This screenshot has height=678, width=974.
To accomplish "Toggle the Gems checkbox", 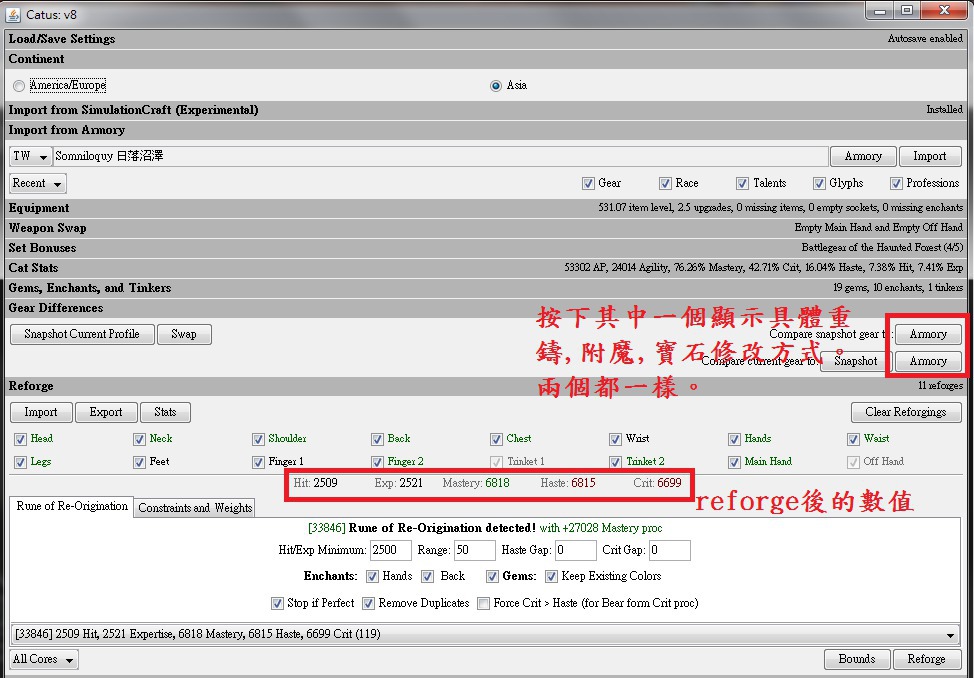I will [x=492, y=577].
